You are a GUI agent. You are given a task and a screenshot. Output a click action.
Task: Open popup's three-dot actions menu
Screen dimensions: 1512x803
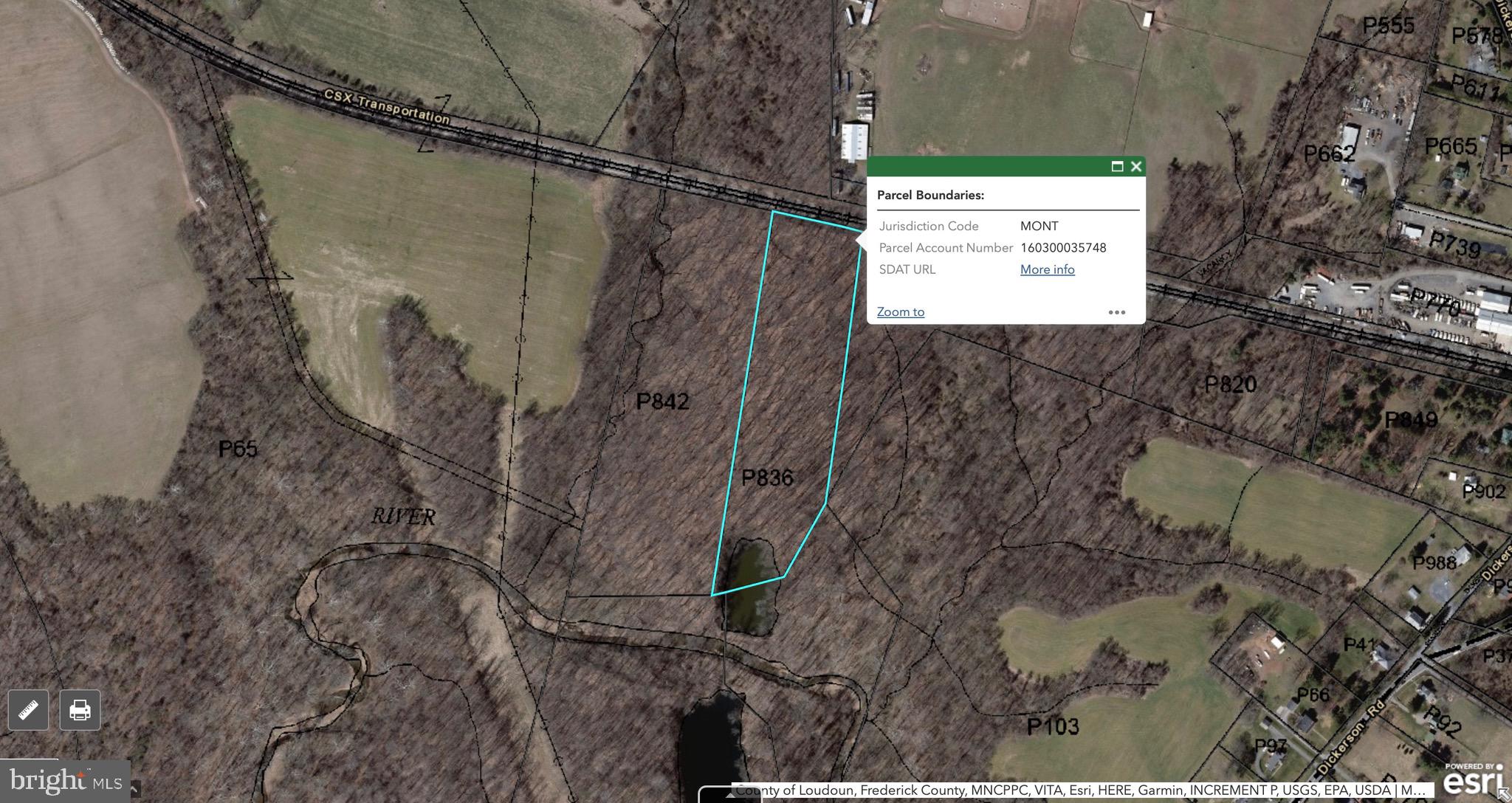pyautogui.click(x=1116, y=312)
